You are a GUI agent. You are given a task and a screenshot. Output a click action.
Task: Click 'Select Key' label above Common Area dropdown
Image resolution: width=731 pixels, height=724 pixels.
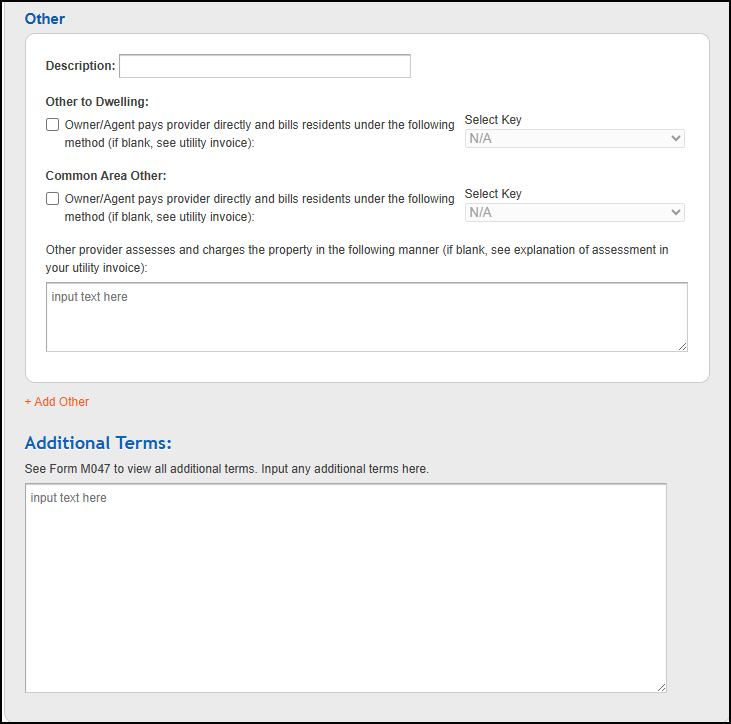493,193
